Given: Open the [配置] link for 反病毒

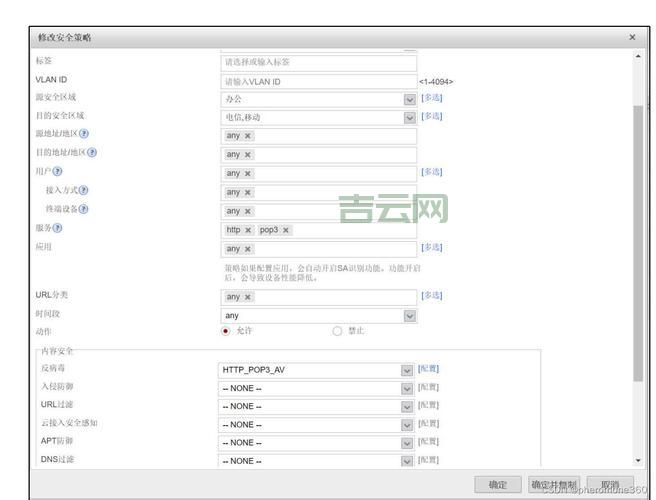Looking at the screenshot, I should (428, 369).
